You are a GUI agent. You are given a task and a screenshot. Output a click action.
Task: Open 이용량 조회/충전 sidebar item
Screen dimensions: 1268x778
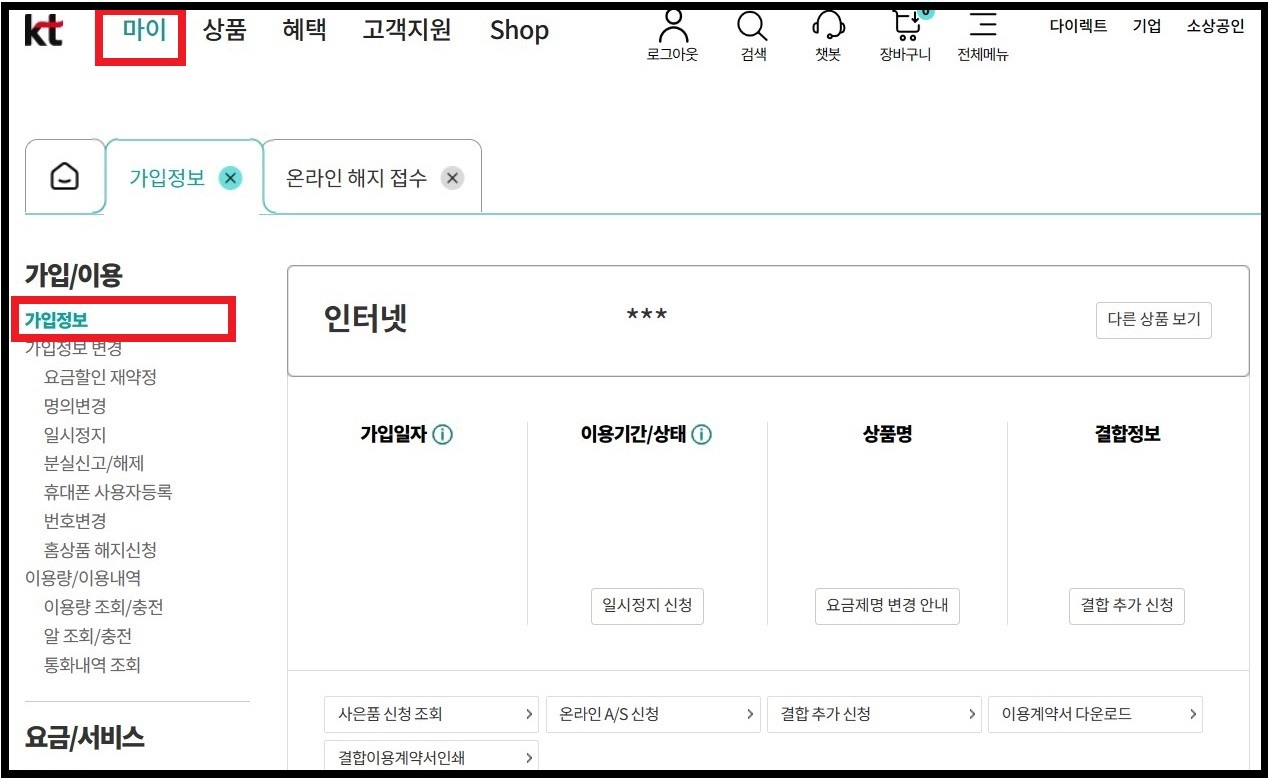click(x=103, y=607)
